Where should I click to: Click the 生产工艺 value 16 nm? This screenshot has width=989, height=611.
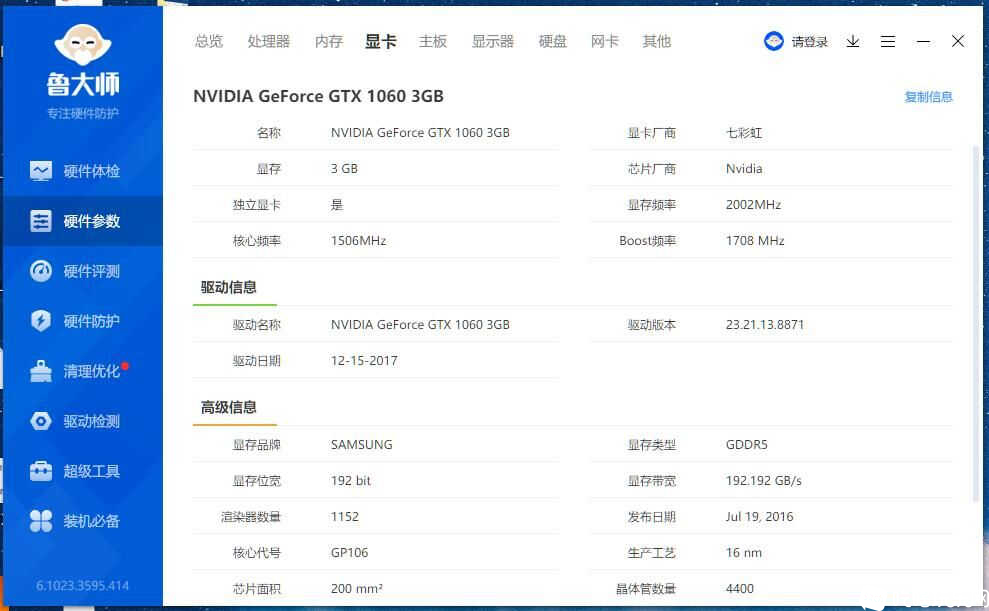pos(744,552)
